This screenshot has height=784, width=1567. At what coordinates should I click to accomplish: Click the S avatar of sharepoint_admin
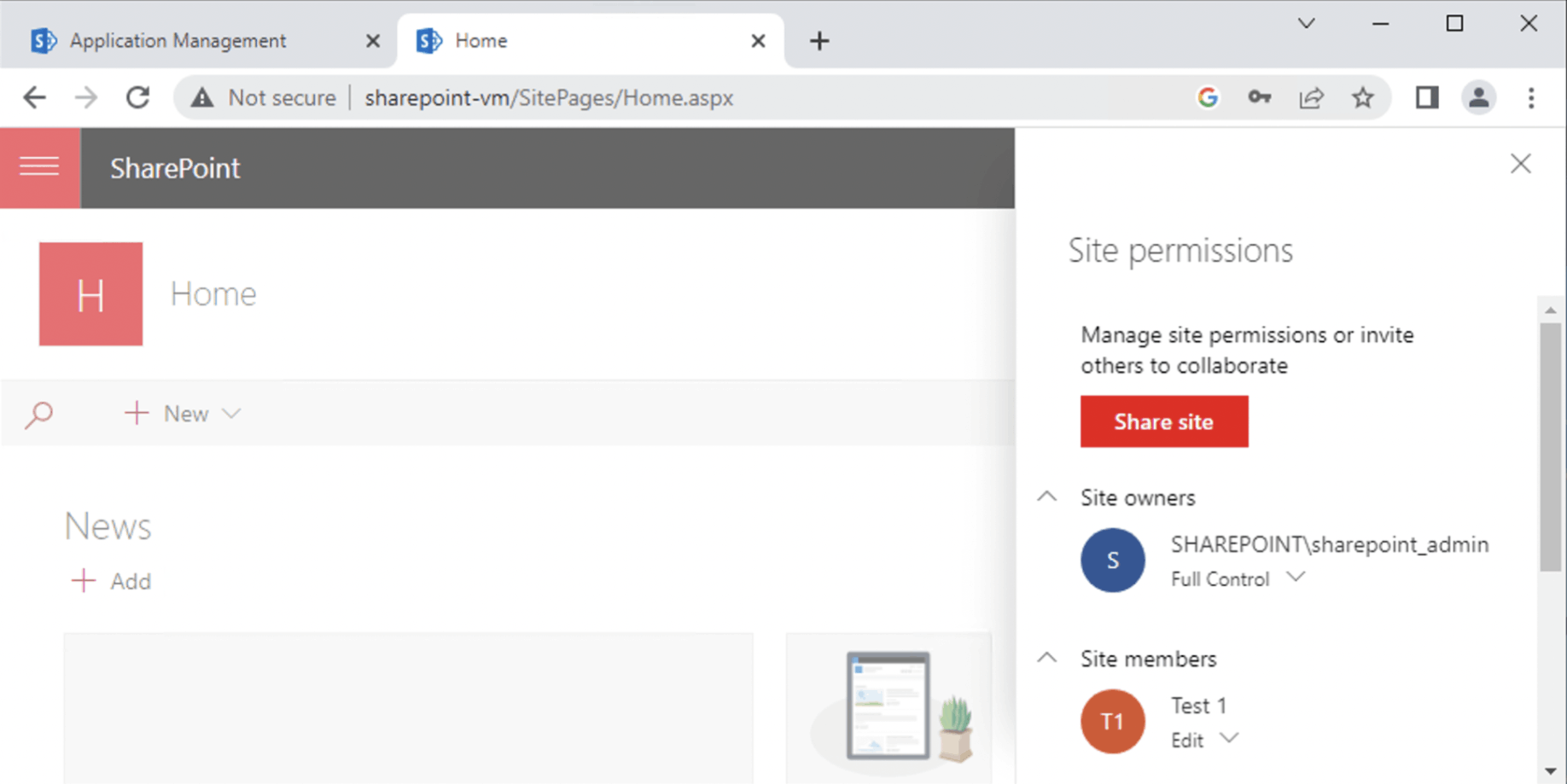tap(1112, 560)
